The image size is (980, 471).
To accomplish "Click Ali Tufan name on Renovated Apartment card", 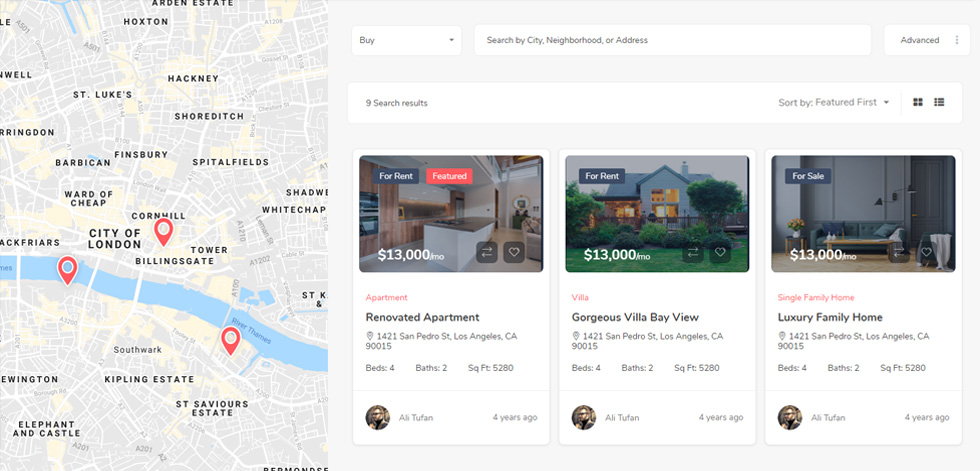I will pos(416,417).
